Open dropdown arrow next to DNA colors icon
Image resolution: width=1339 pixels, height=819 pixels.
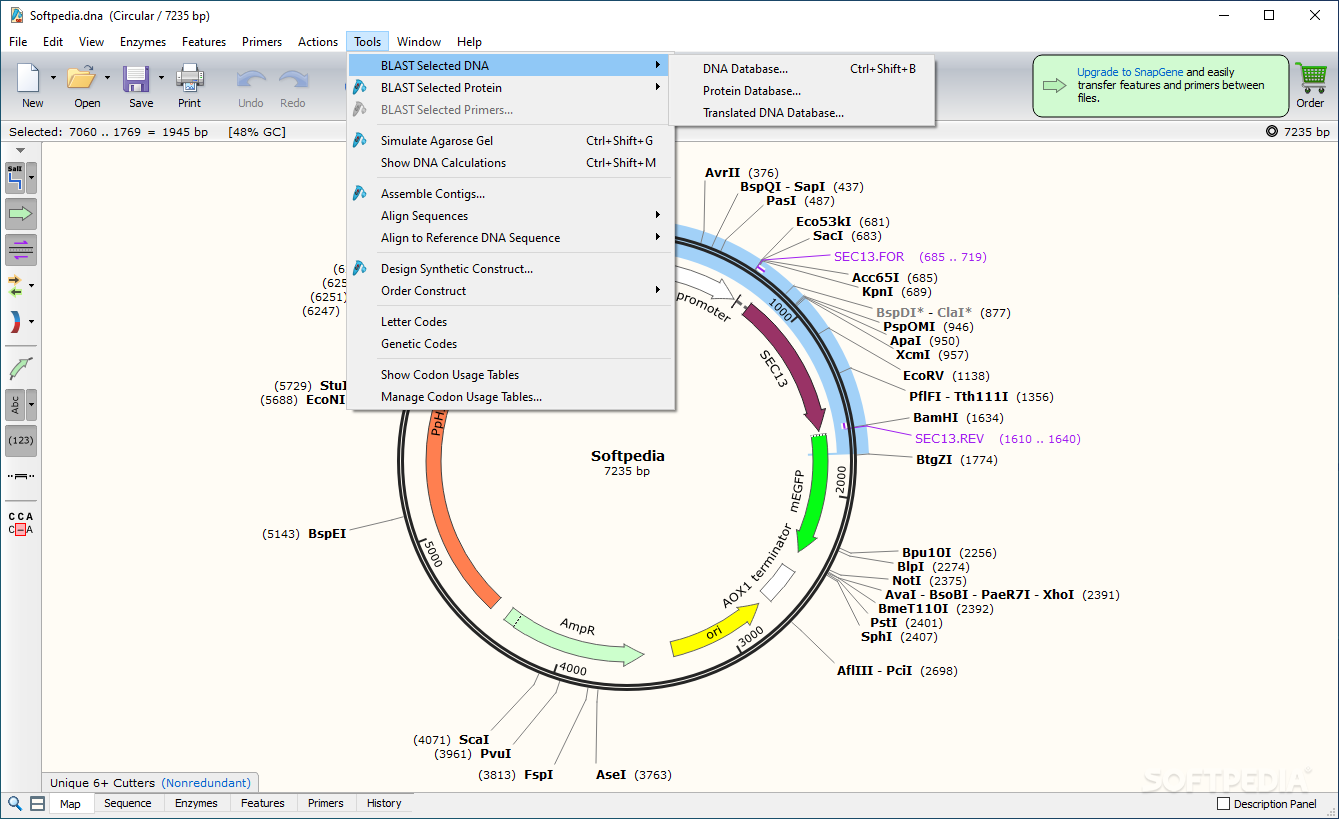(32, 322)
